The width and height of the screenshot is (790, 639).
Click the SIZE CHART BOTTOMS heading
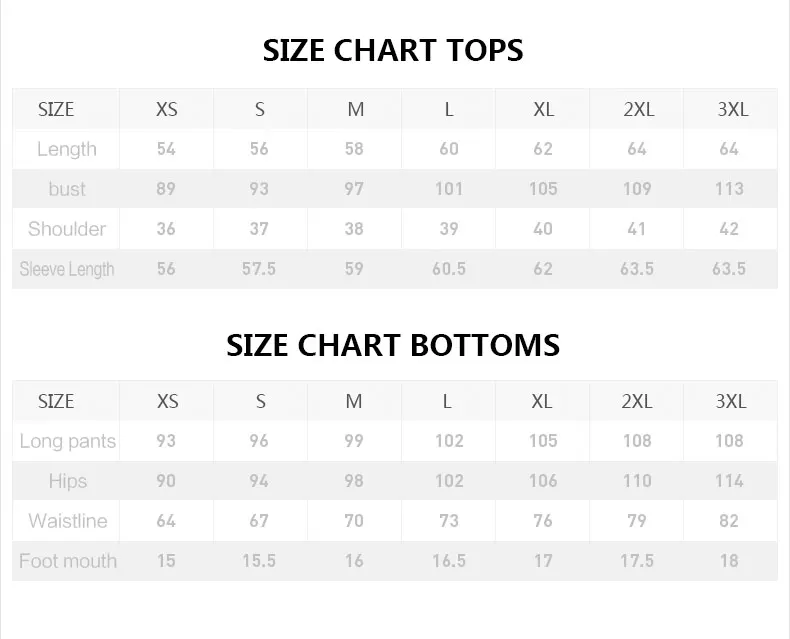point(393,345)
